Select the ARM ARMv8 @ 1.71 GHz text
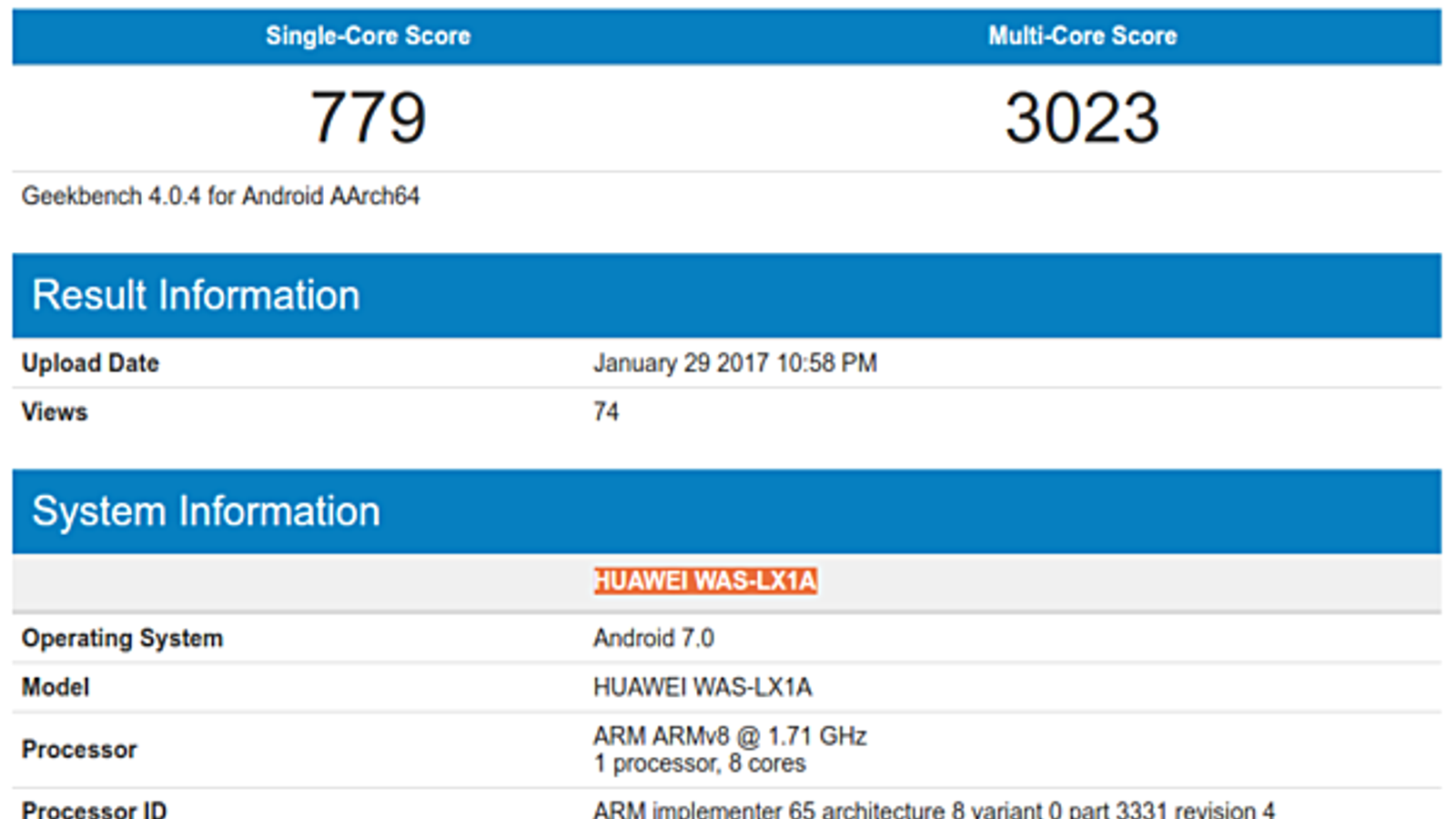The height and width of the screenshot is (819, 1456). (730, 735)
